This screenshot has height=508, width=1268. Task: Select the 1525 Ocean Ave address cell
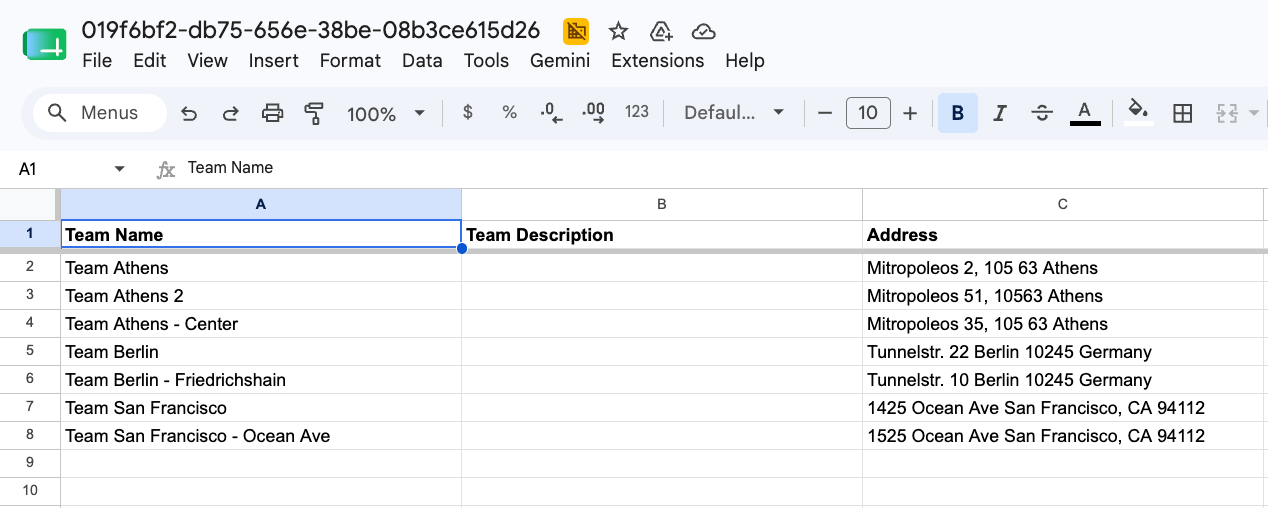[x=1063, y=436]
